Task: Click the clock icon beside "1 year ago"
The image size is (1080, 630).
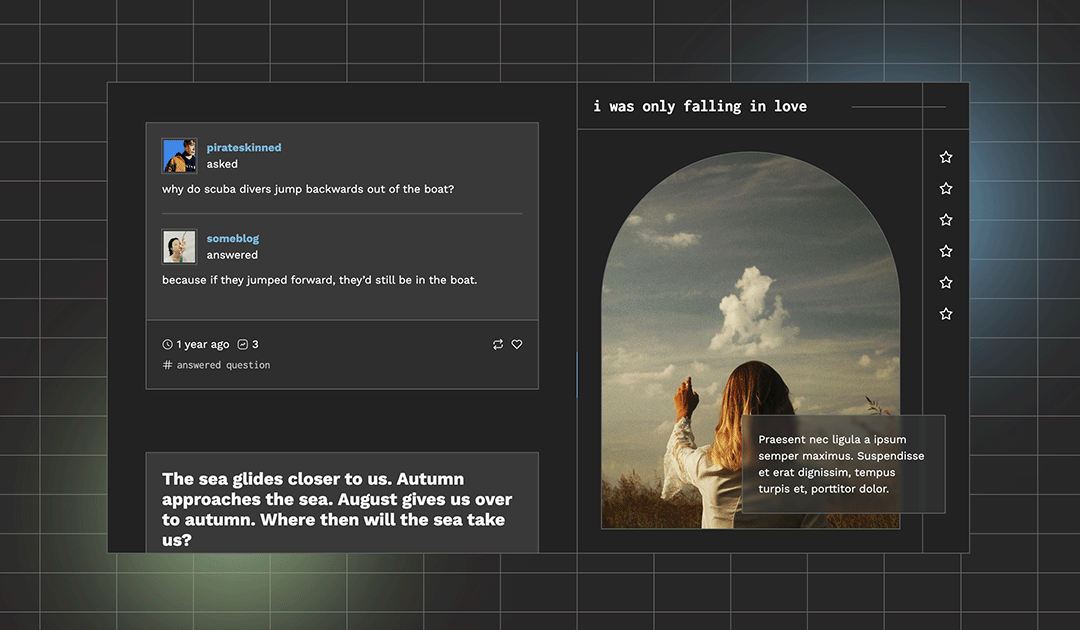Action: [x=167, y=344]
